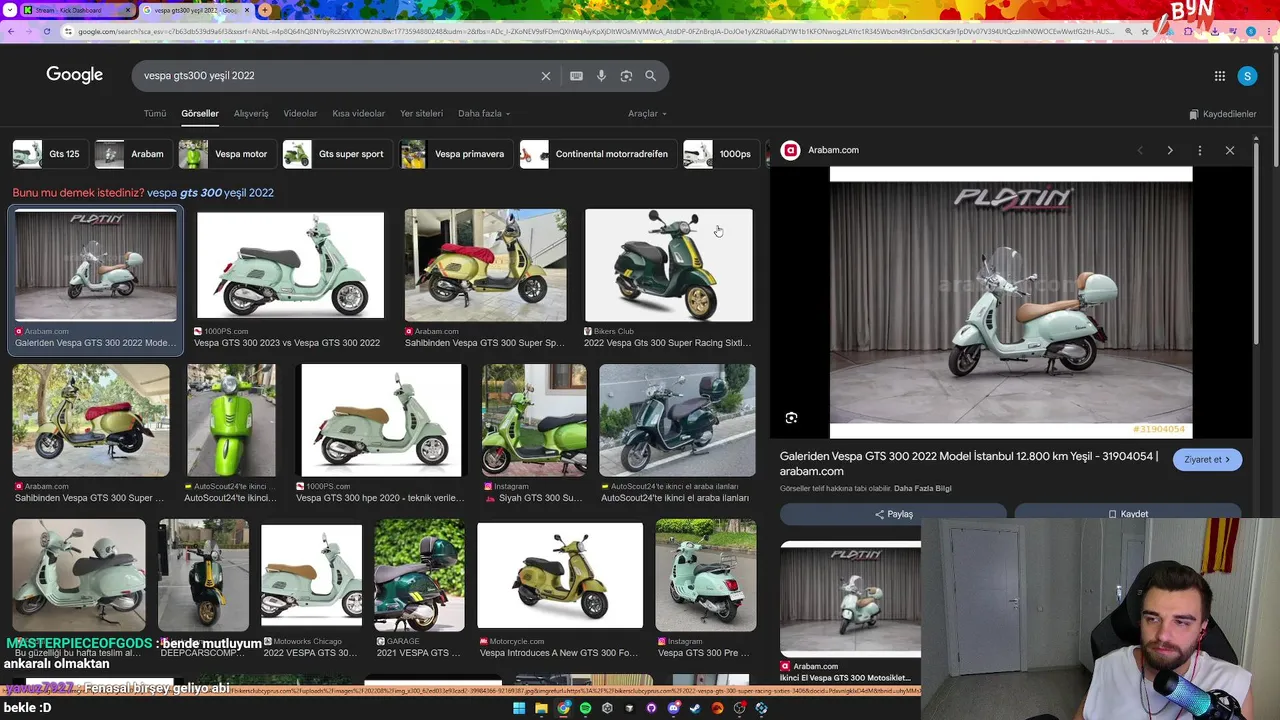Screen dimensions: 1280x720
Task: Click the Ziyaret et button
Action: 1207,460
